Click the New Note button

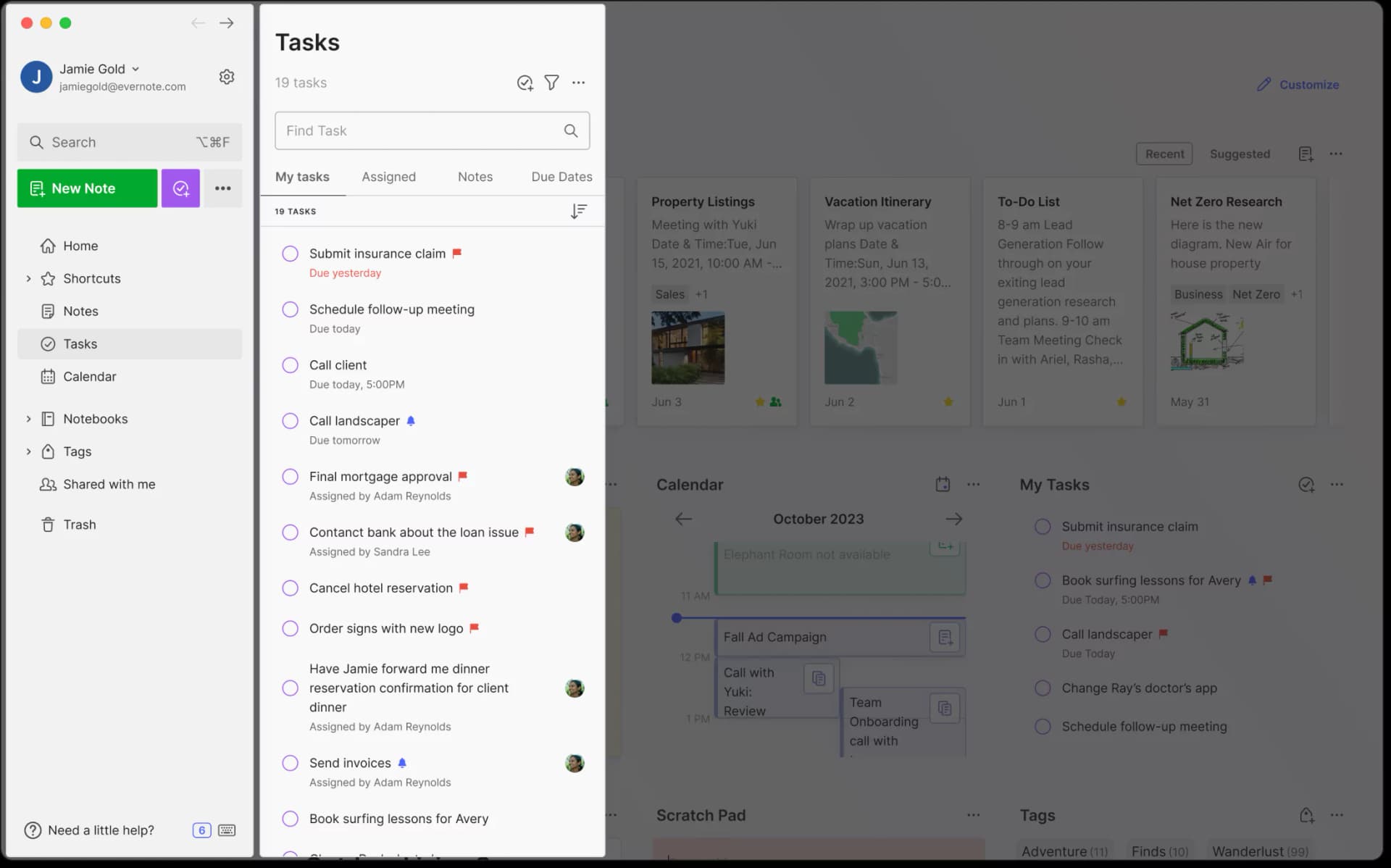click(87, 188)
